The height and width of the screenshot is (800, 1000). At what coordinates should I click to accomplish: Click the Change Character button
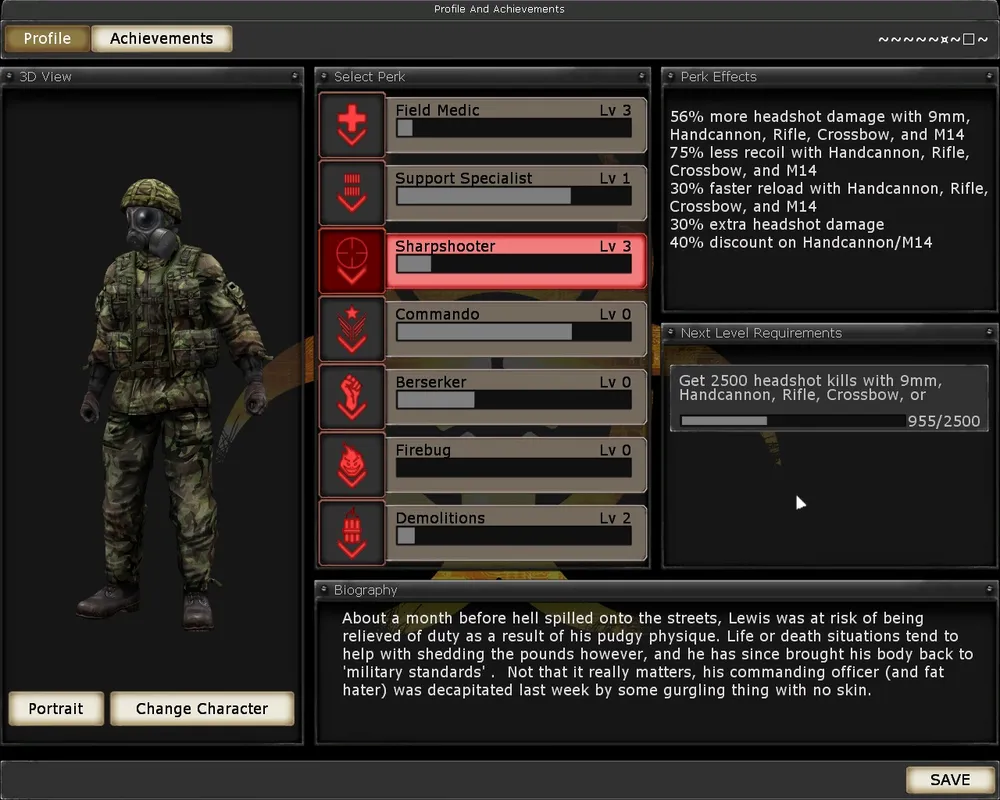201,708
